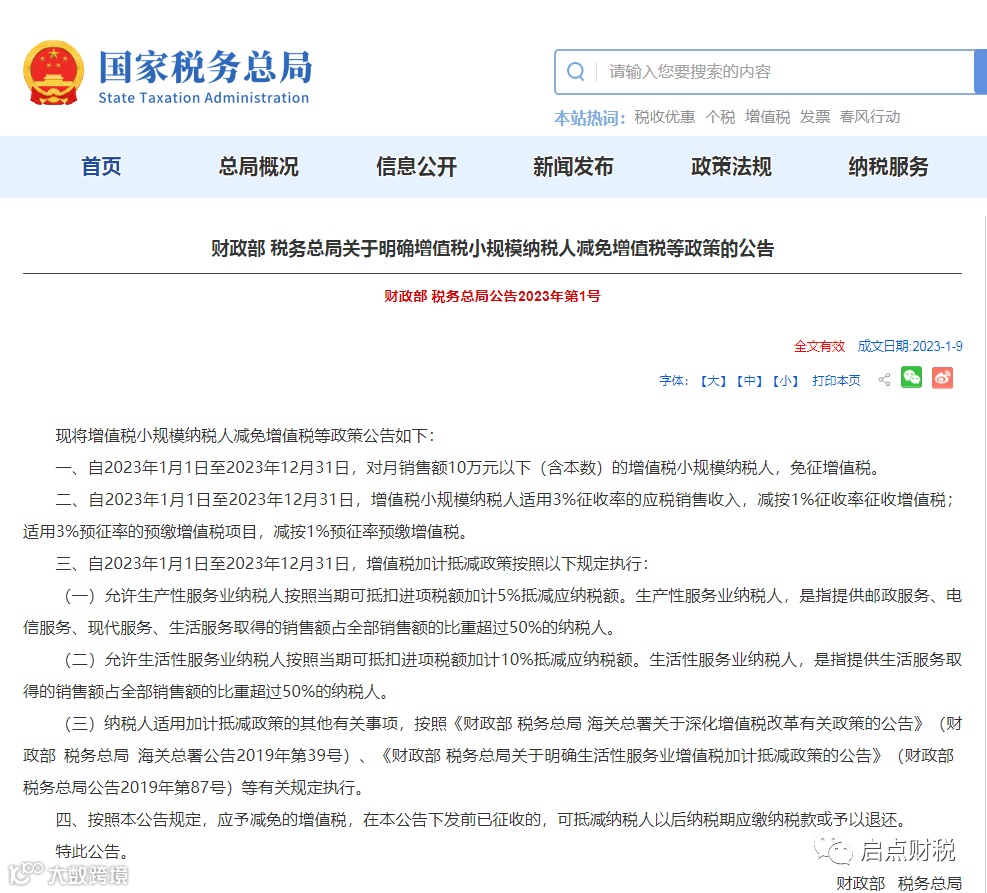Click hot word 个税
The height and width of the screenshot is (893, 987).
(x=720, y=117)
